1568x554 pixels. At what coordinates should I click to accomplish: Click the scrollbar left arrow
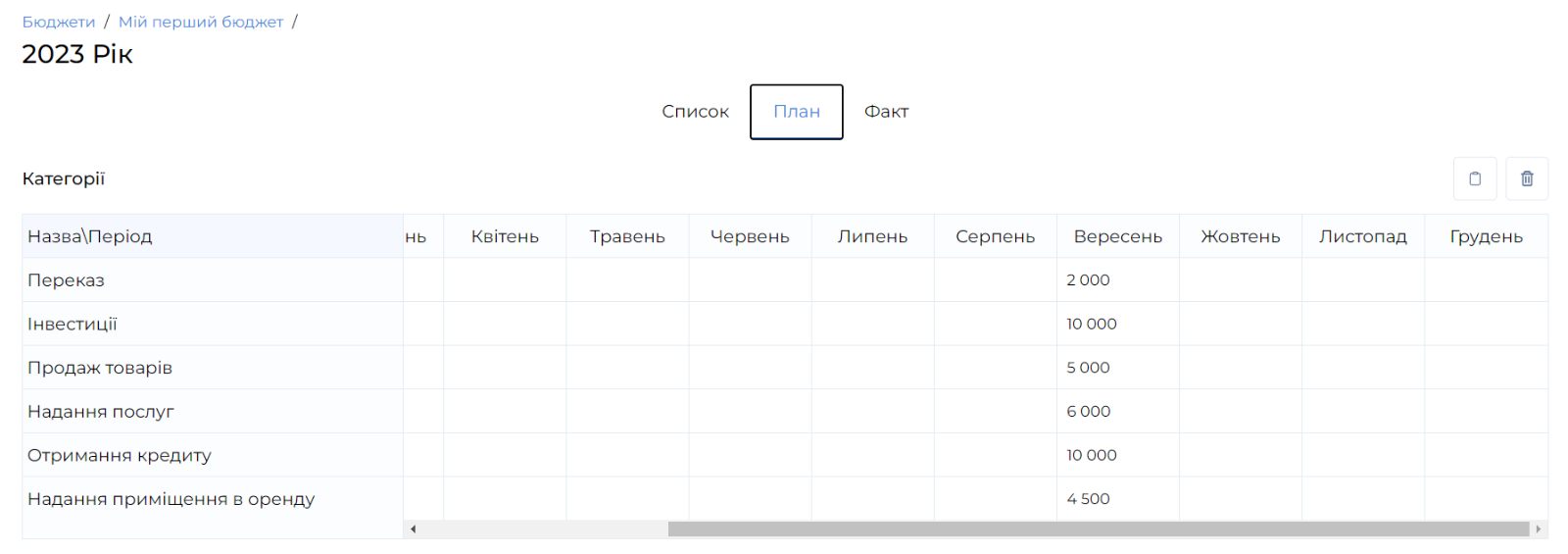point(414,529)
